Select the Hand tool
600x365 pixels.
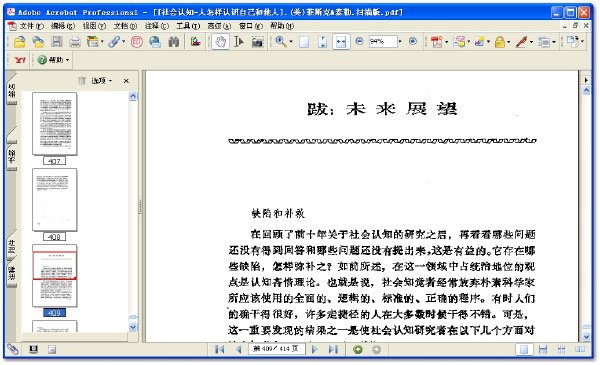click(x=220, y=42)
